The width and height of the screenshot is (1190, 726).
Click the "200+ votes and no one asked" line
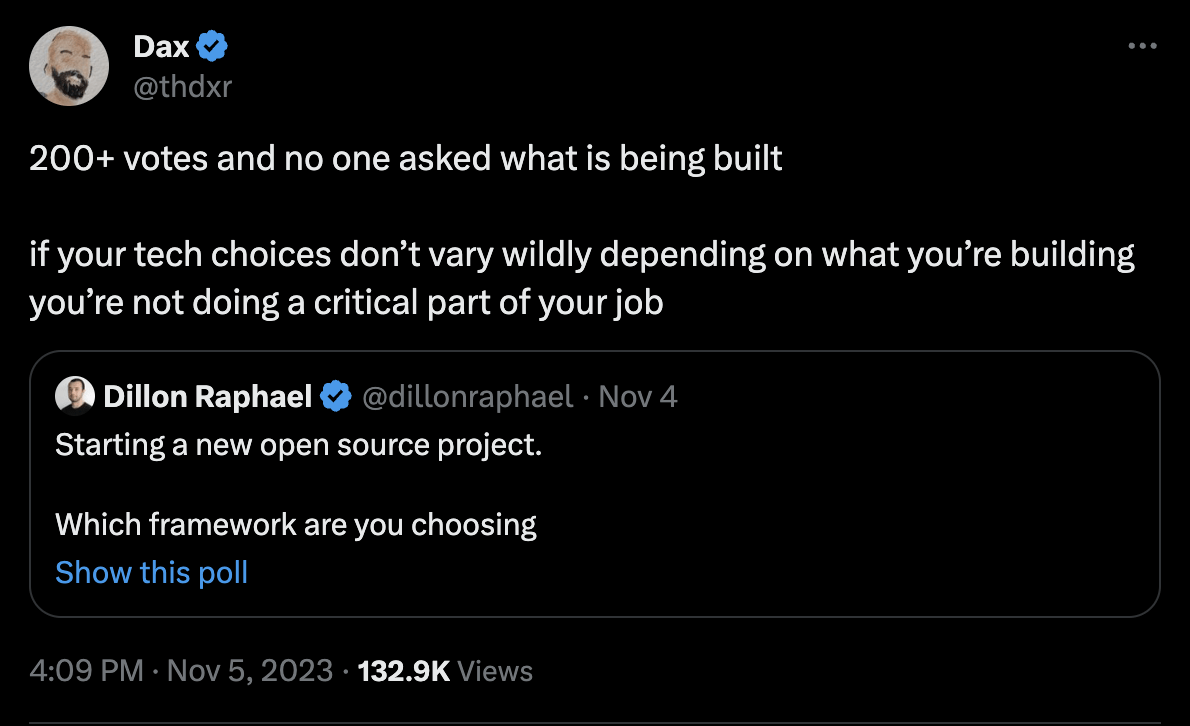tap(405, 160)
